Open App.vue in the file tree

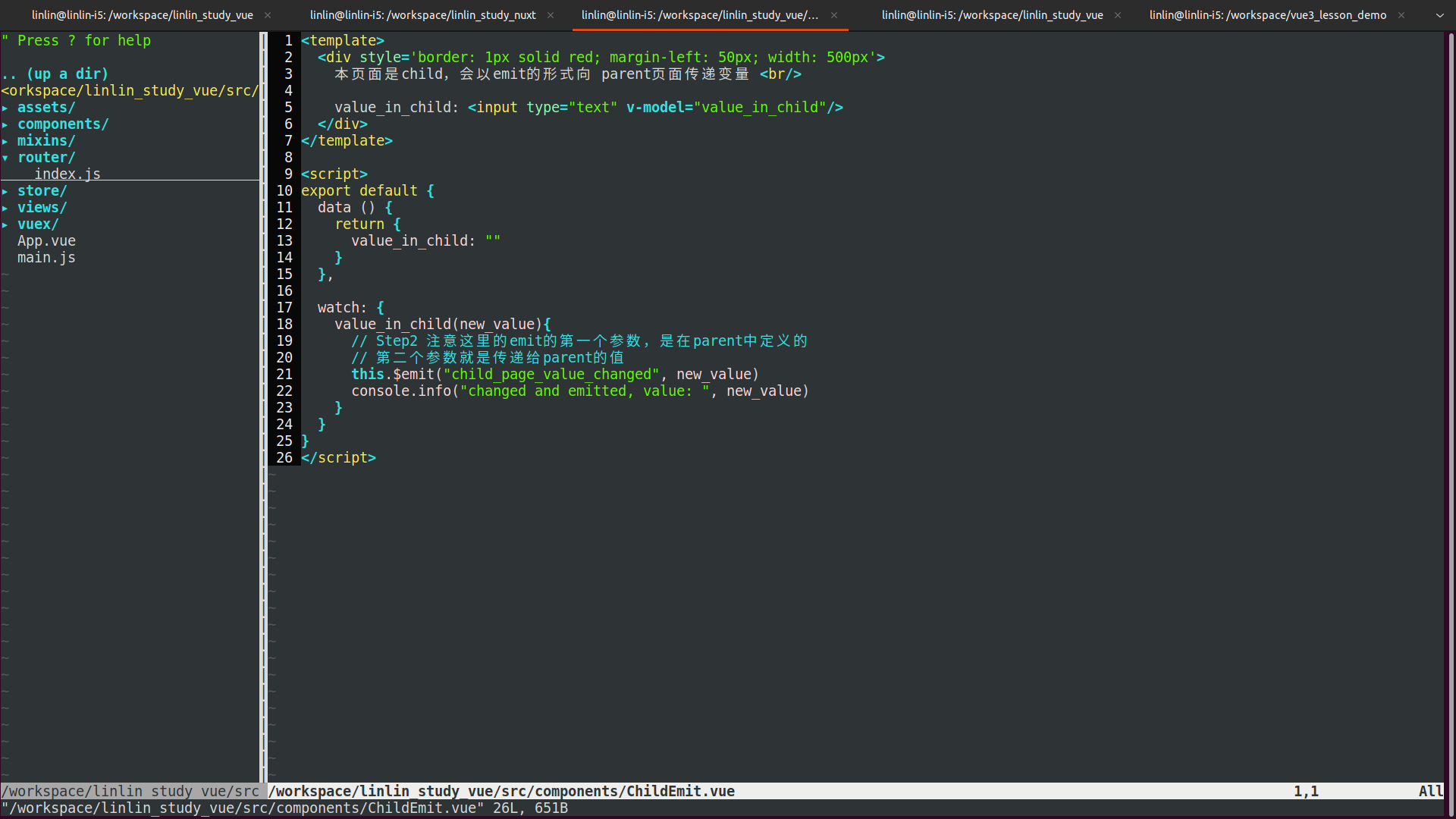click(x=46, y=241)
